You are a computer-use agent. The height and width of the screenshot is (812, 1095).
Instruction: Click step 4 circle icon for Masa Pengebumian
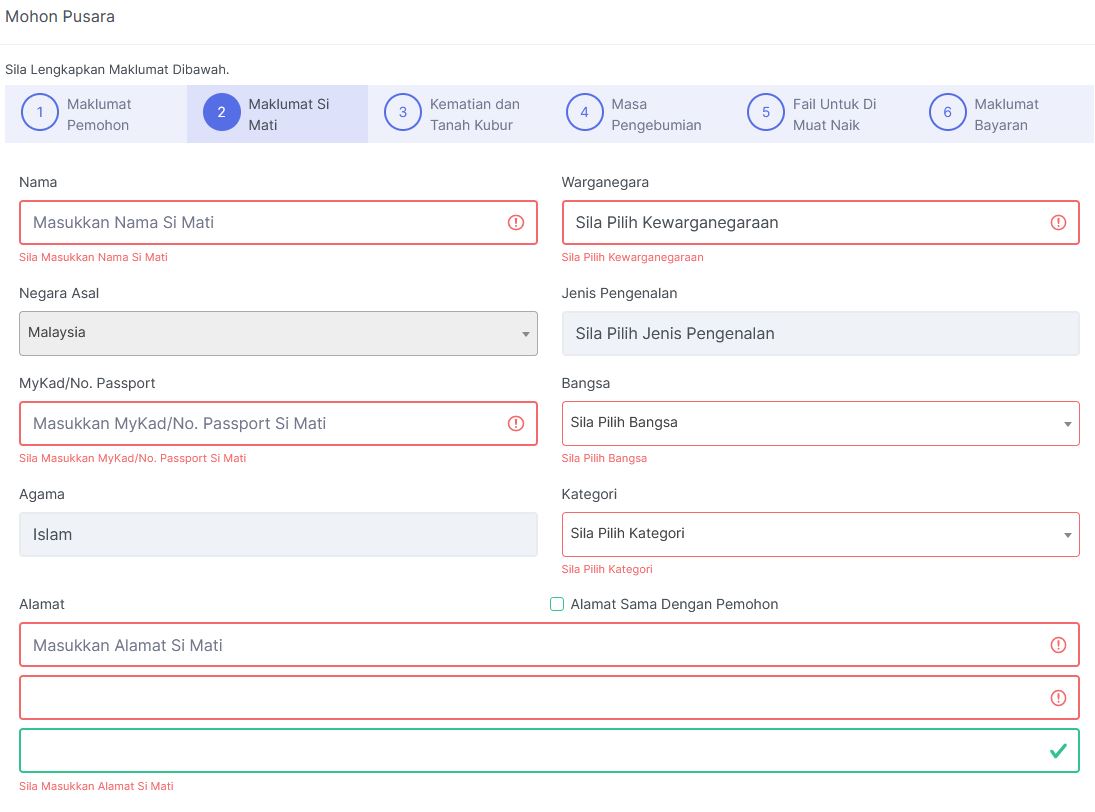pyautogui.click(x=584, y=113)
